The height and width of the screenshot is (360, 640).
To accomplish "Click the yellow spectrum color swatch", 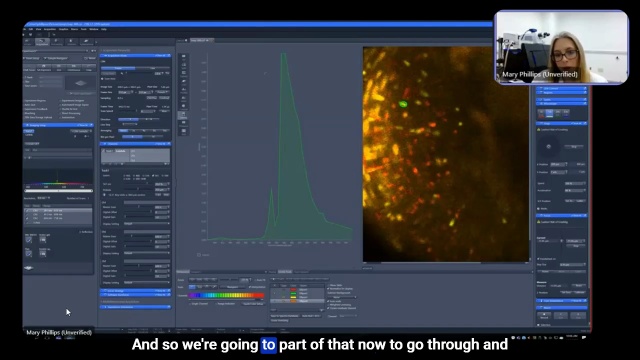I will (x=293, y=297).
